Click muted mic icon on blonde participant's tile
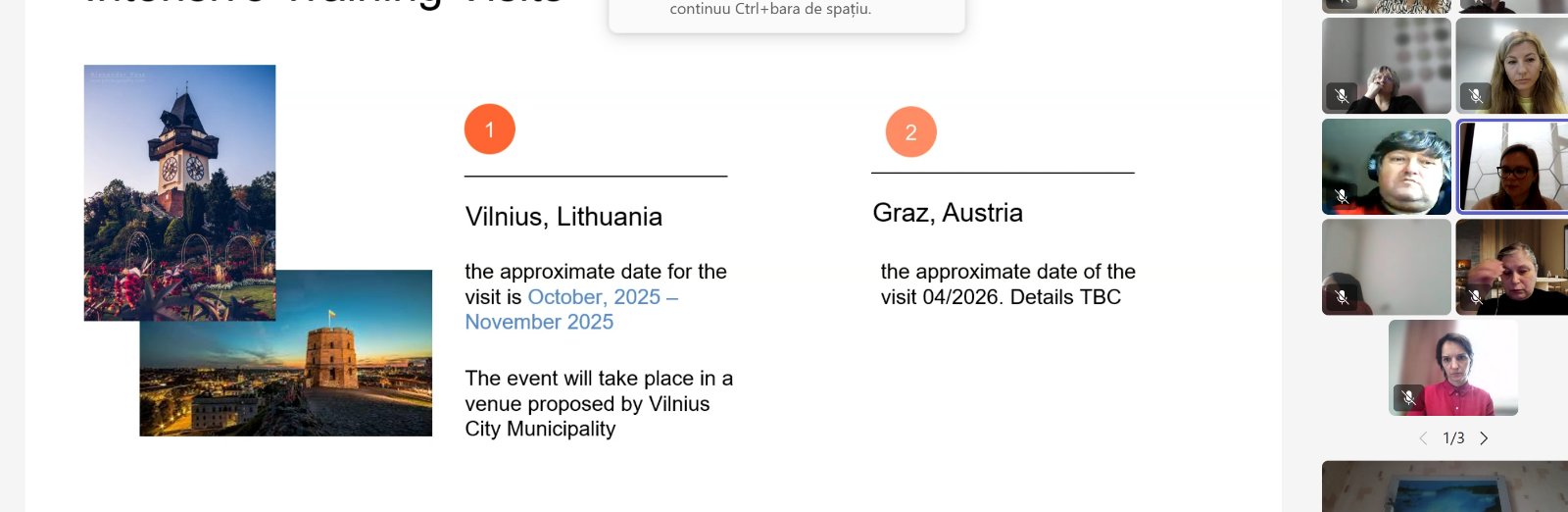Viewport: 1568px width, 512px height. tap(1475, 95)
